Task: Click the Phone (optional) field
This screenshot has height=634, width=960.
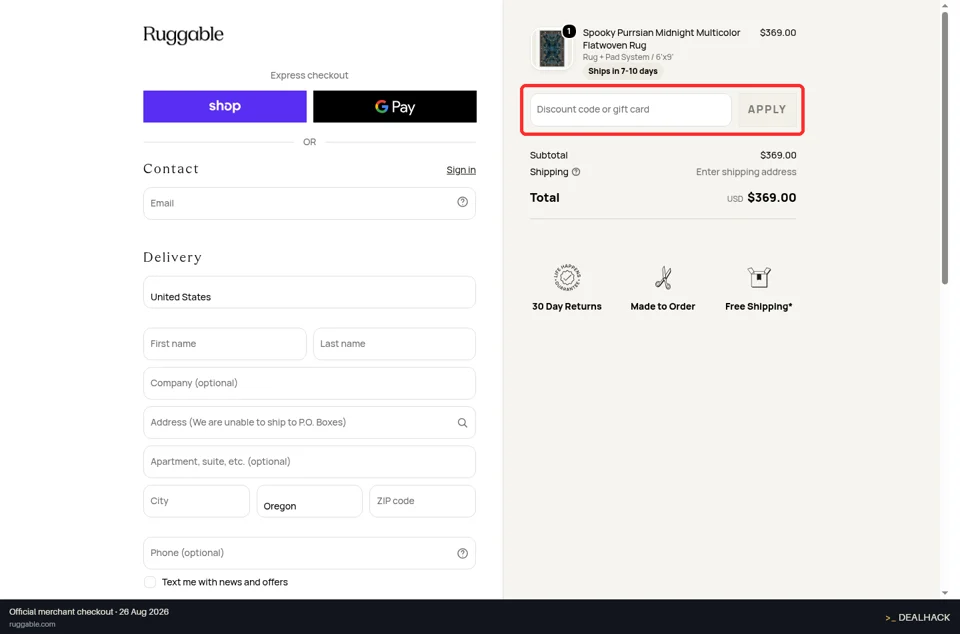Action: pyautogui.click(x=309, y=553)
